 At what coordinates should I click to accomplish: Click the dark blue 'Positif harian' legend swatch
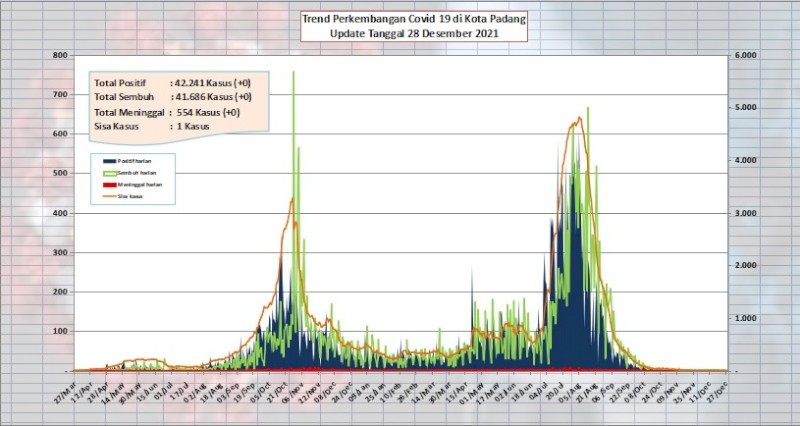point(109,161)
